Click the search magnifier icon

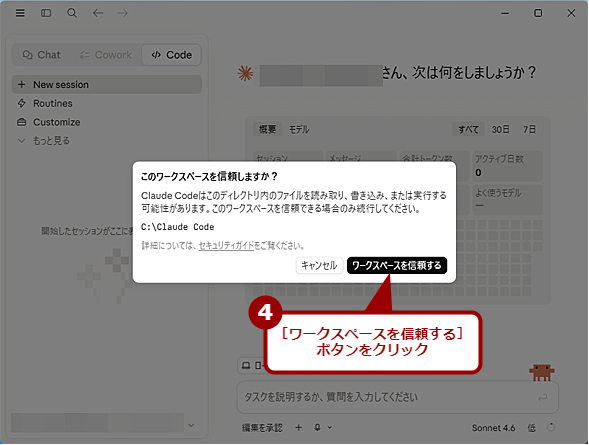coord(72,13)
